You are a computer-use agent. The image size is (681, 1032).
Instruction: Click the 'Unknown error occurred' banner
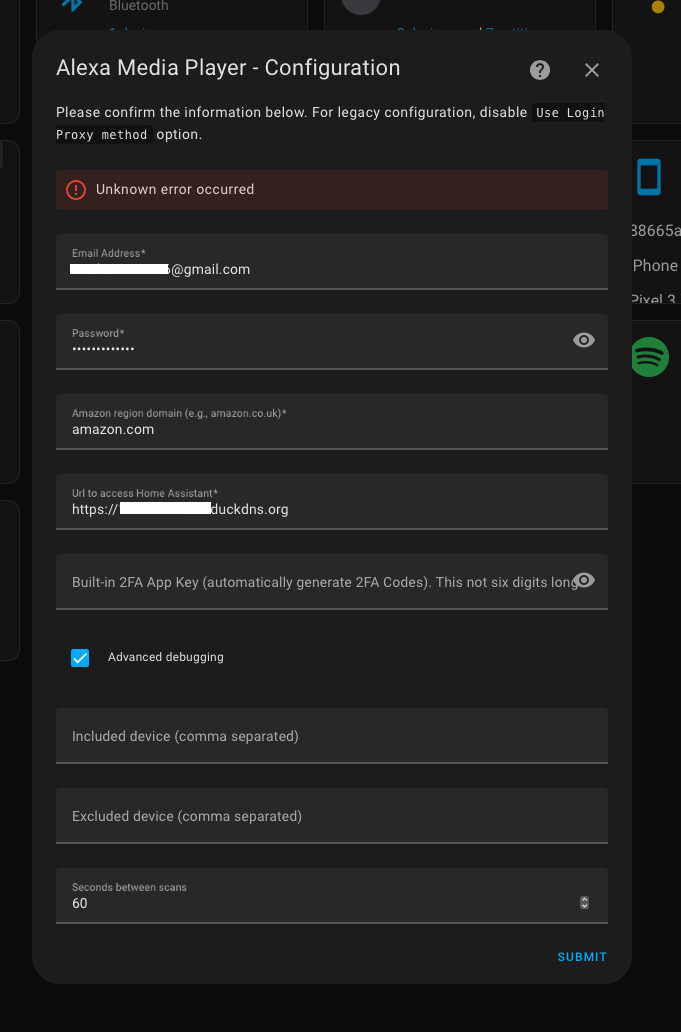[x=331, y=190]
